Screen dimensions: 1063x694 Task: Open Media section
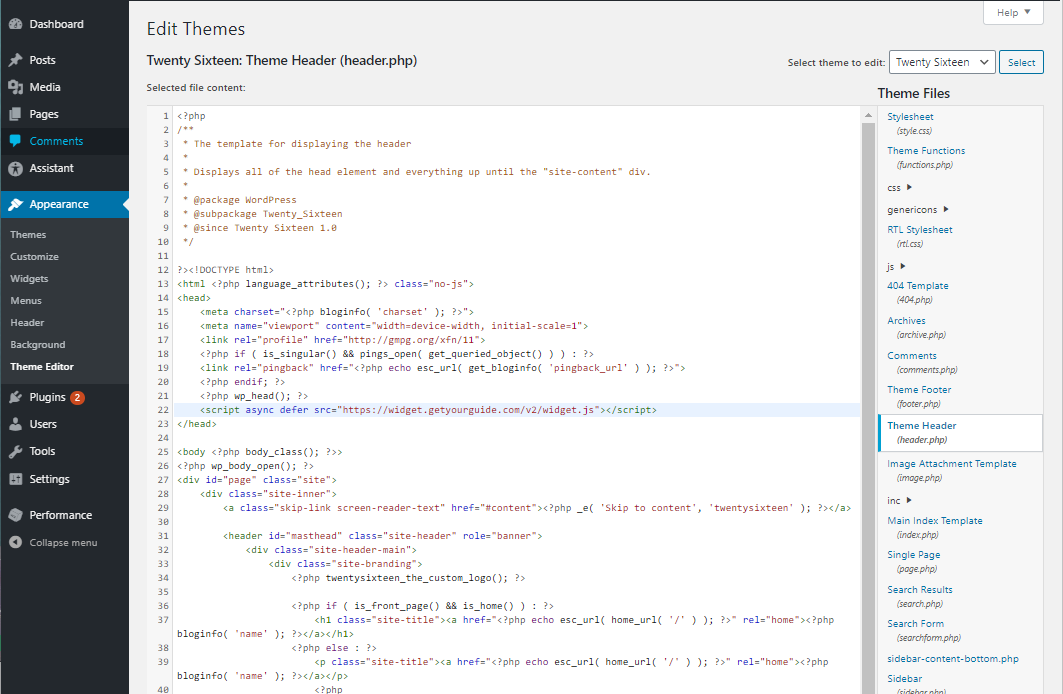64,87
